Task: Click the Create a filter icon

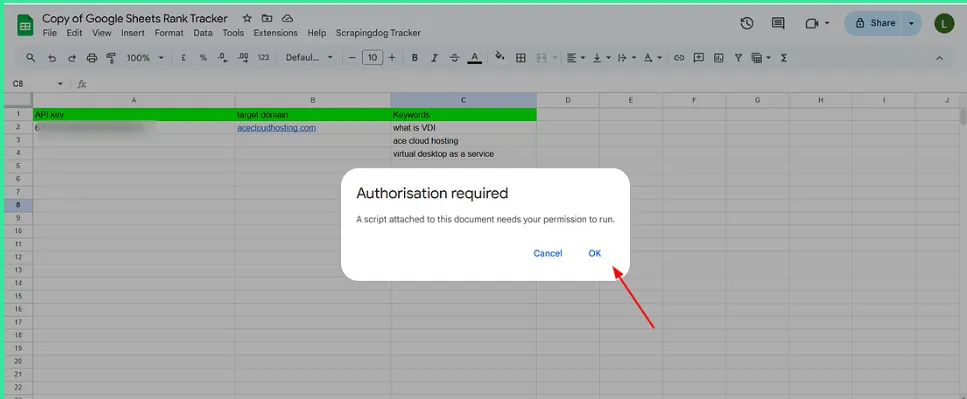Action: pyautogui.click(x=738, y=58)
